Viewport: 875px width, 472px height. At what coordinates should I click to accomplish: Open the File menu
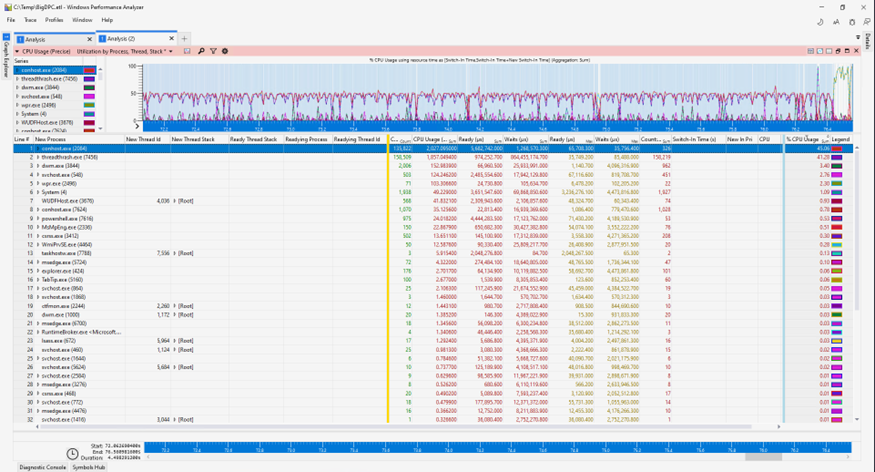click(x=11, y=20)
